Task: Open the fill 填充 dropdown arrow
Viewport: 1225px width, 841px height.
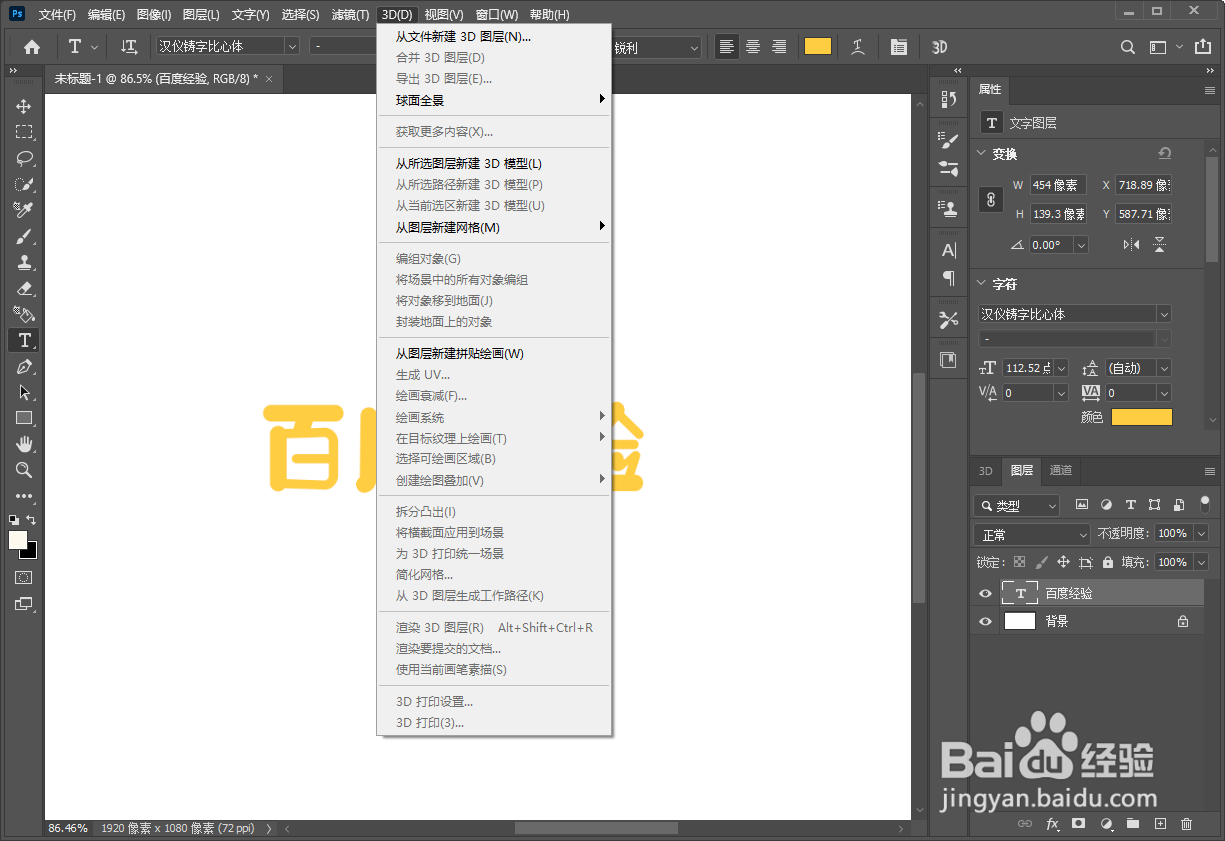Action: click(1201, 562)
